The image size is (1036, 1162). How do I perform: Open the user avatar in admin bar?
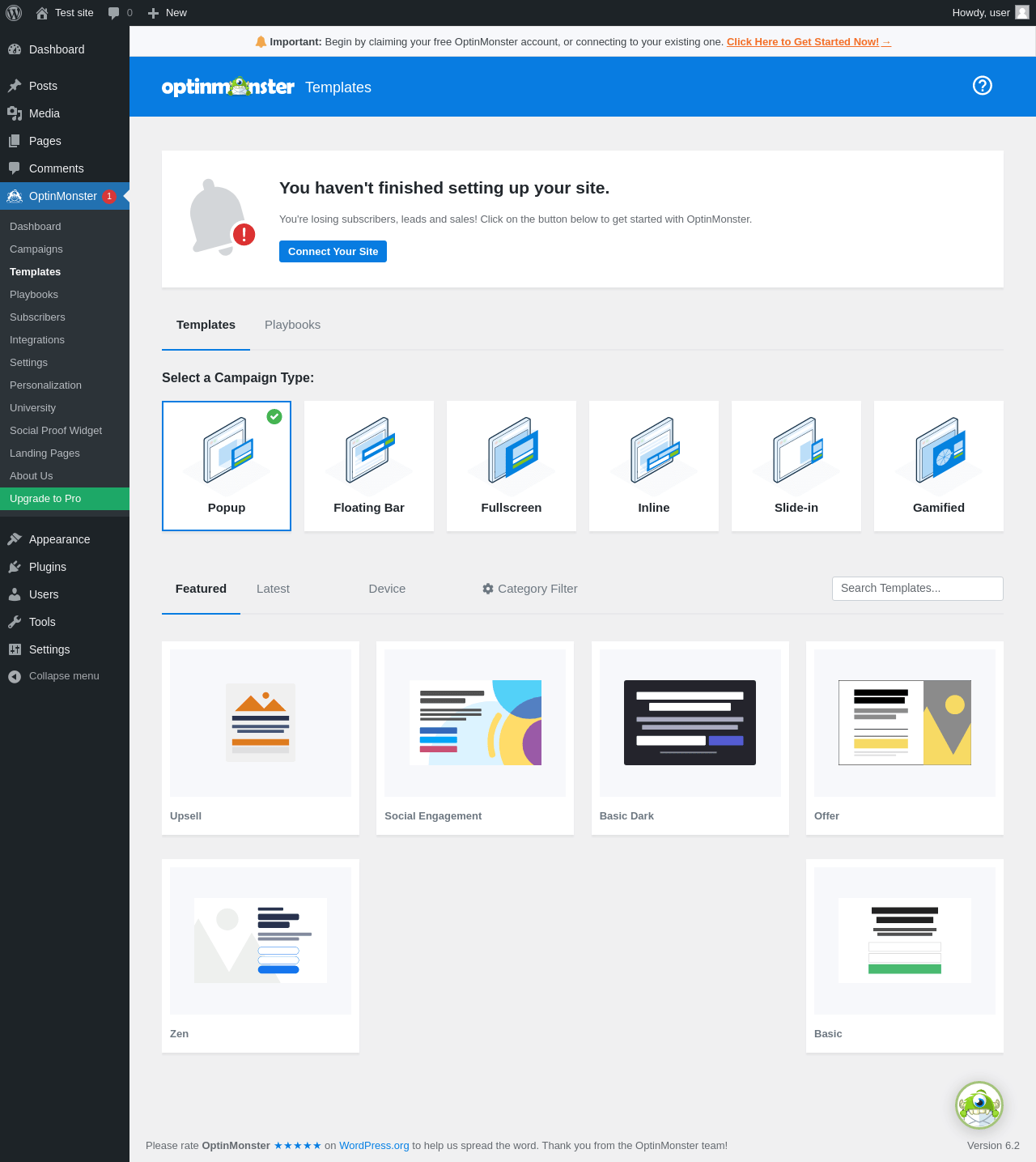(1022, 12)
